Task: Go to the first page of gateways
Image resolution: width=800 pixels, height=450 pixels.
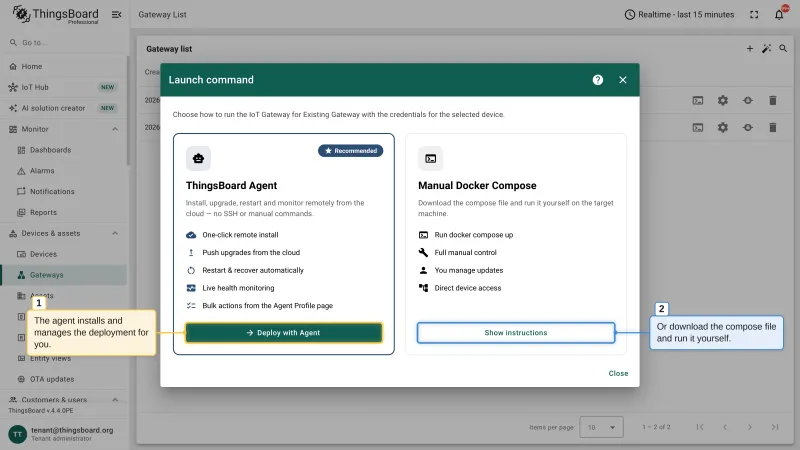Action: point(700,427)
